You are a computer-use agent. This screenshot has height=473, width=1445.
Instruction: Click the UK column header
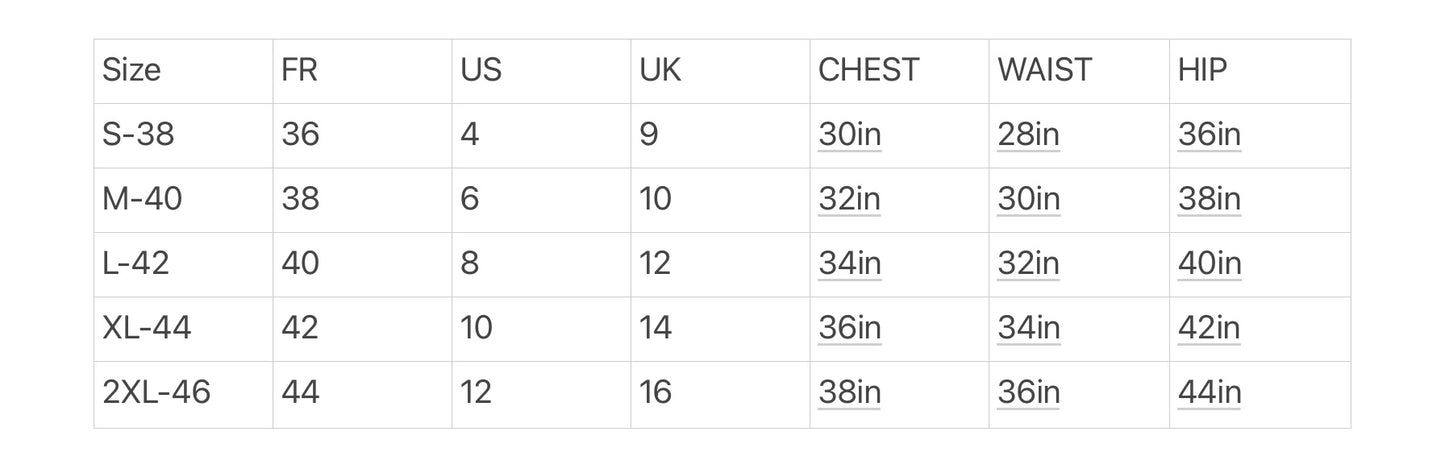(x=720, y=71)
